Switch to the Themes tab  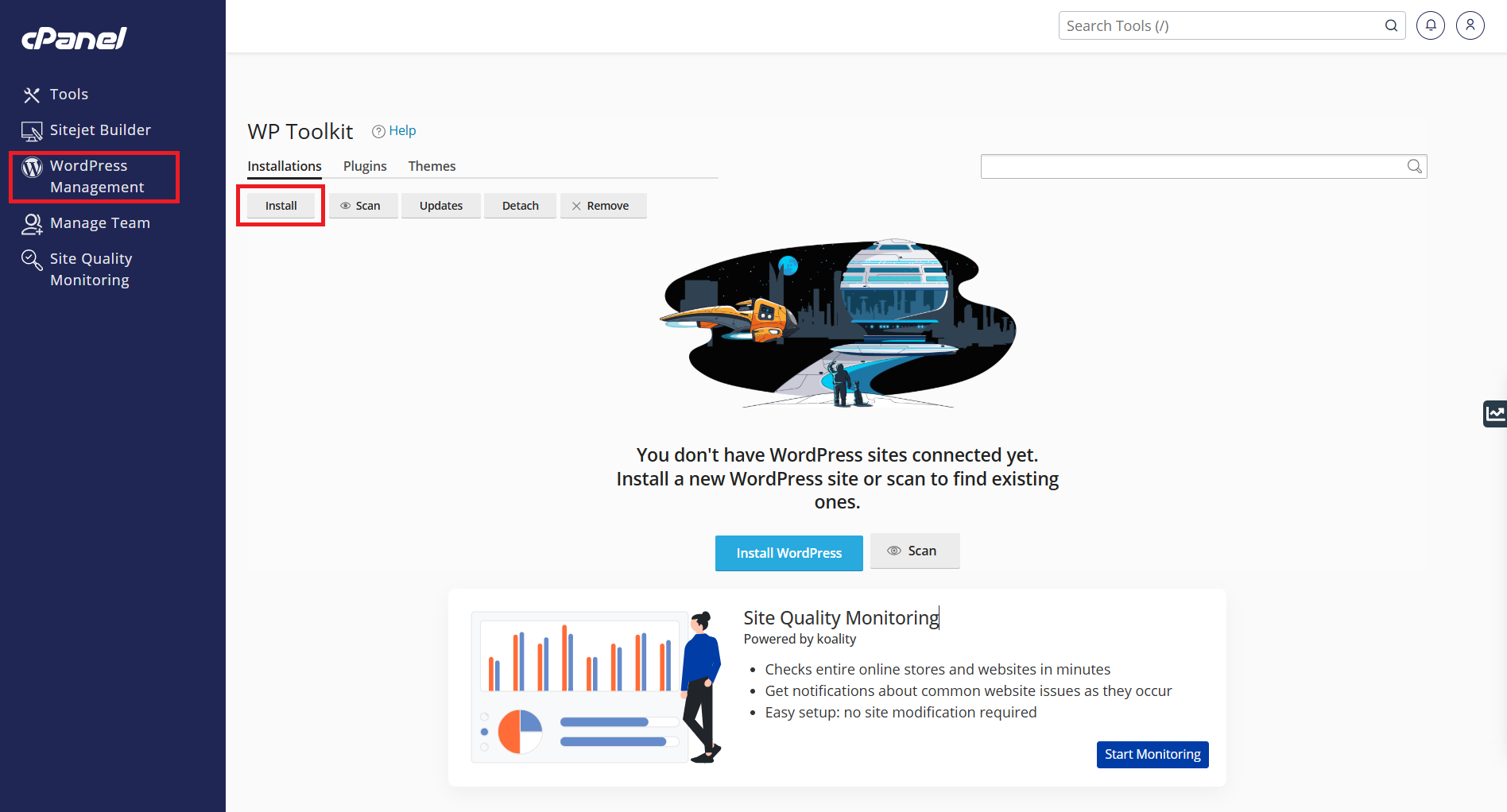tap(432, 166)
